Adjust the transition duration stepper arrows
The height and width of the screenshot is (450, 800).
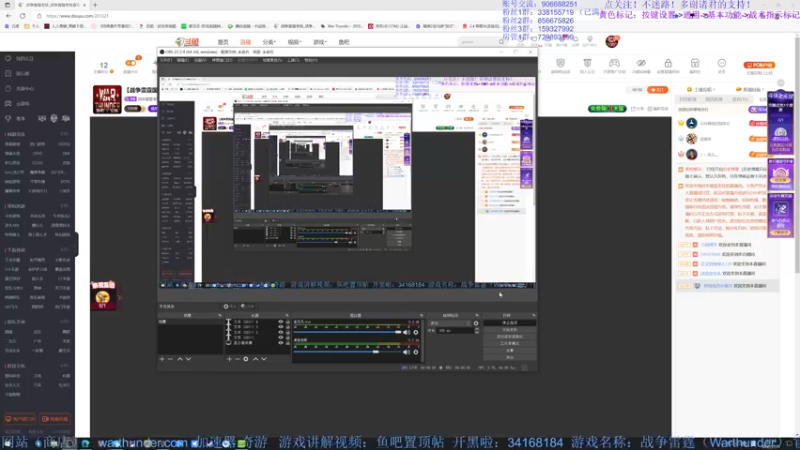(x=477, y=331)
